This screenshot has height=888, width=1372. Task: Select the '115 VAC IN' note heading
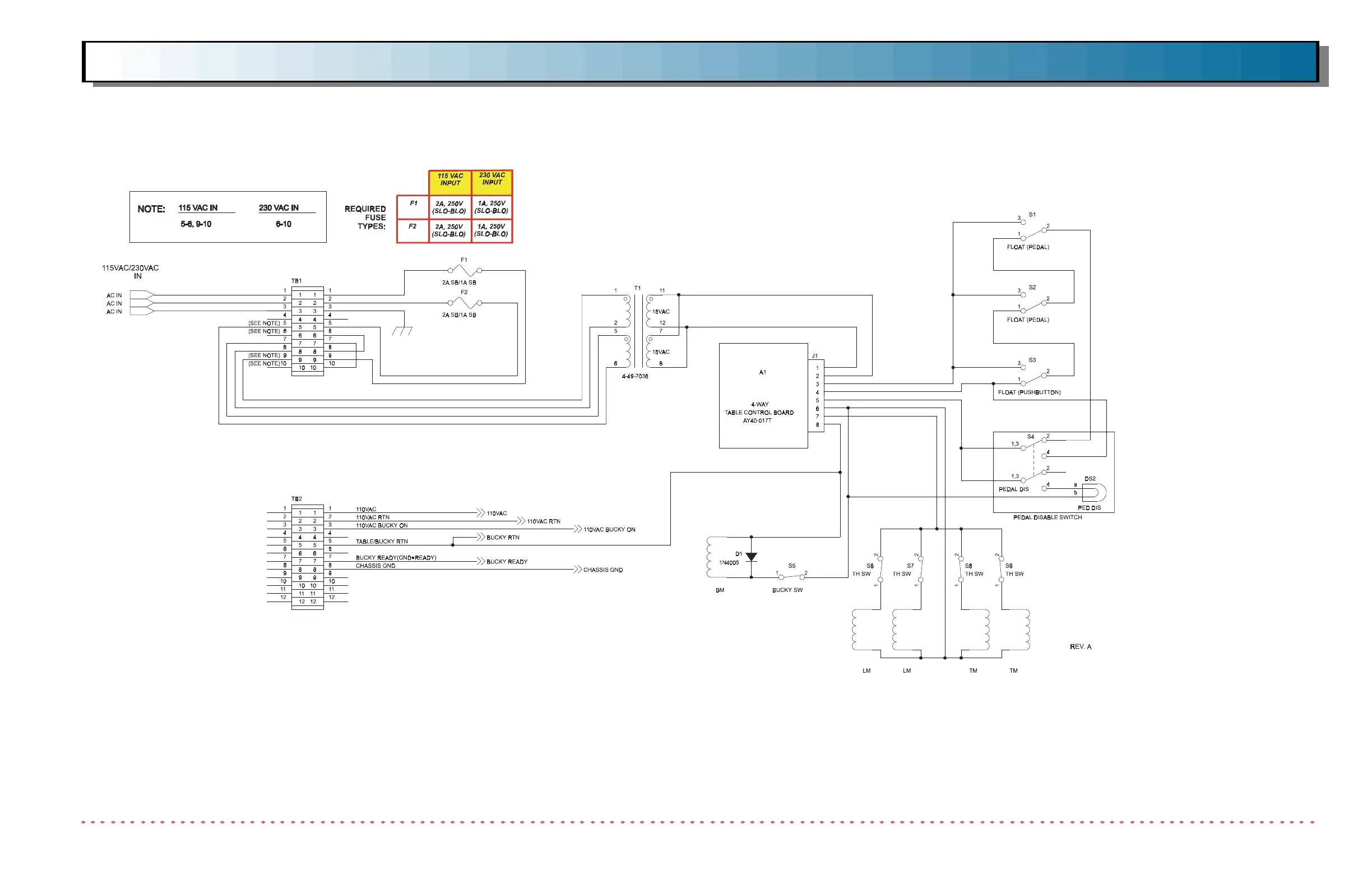coord(198,207)
